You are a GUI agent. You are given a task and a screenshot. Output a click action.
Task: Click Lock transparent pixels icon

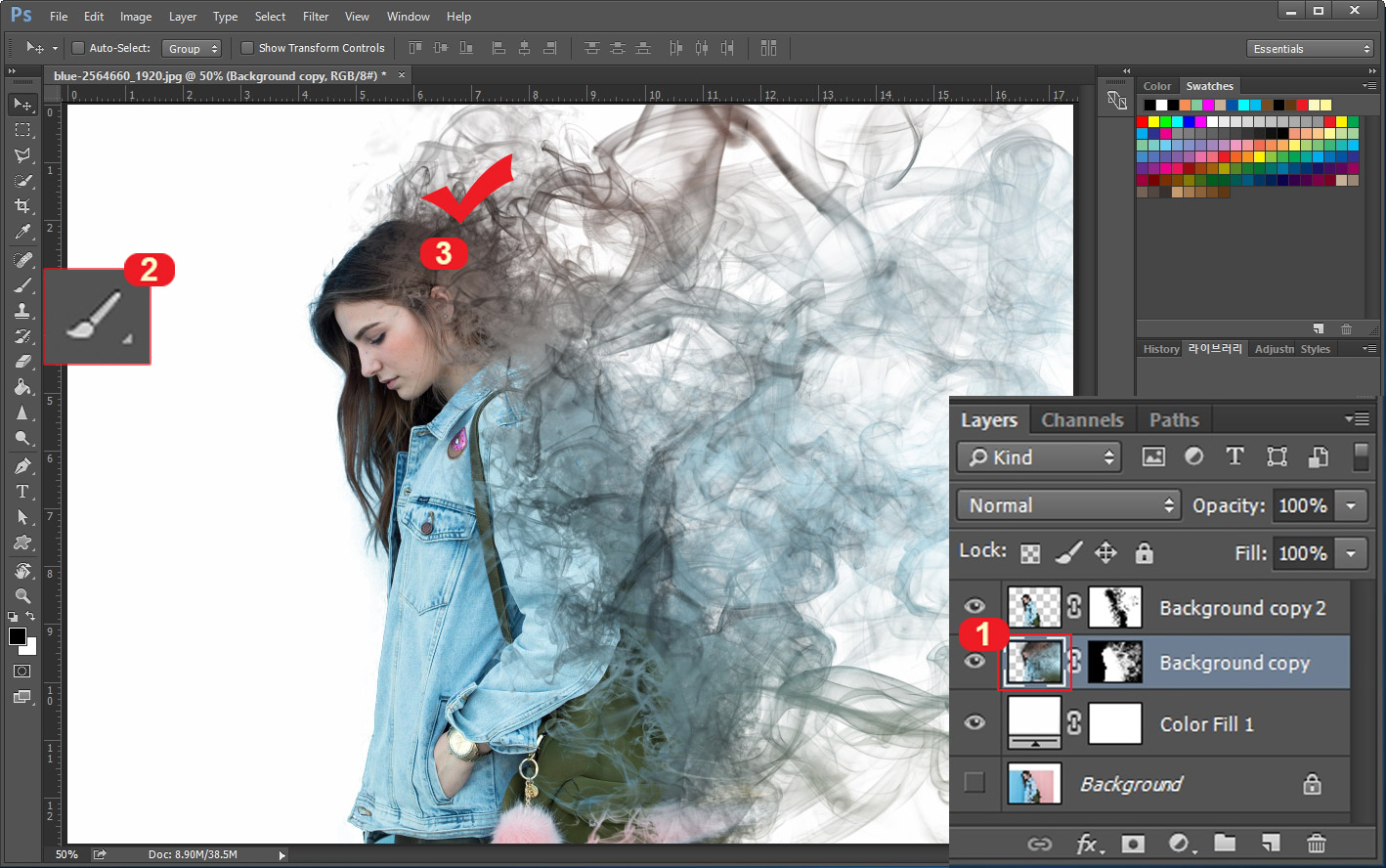click(1030, 553)
